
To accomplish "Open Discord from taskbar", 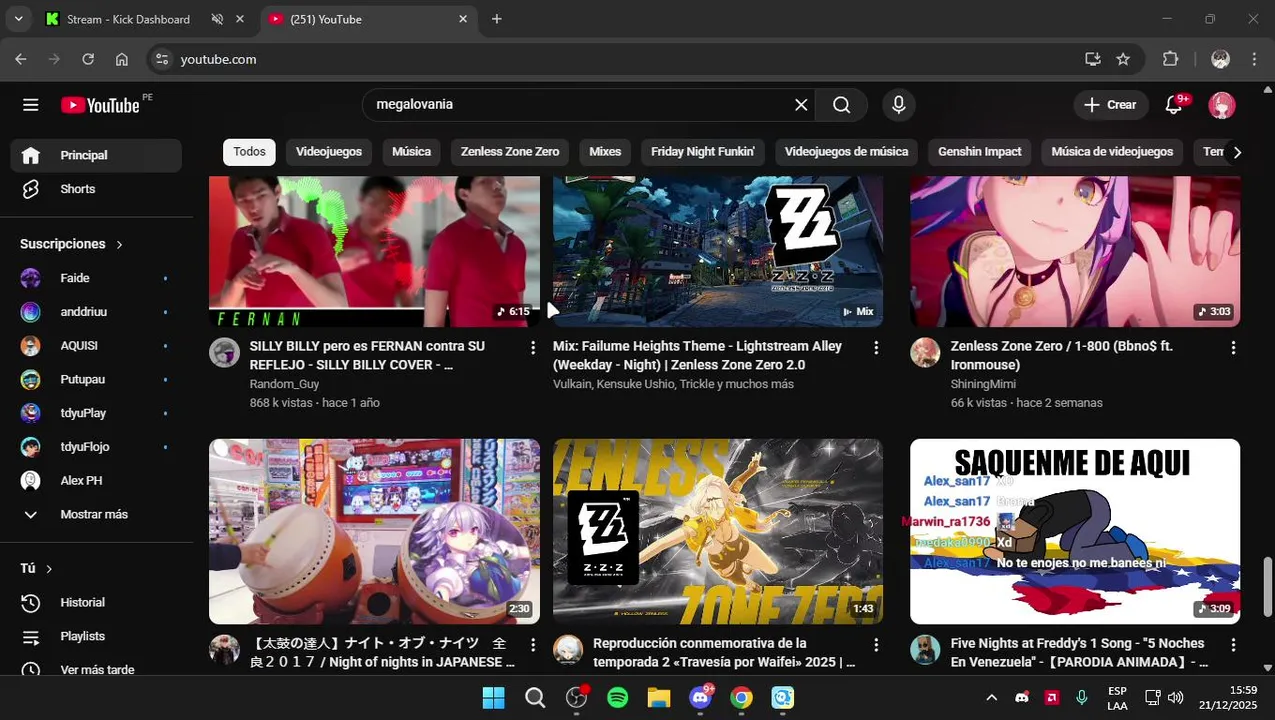I will [701, 697].
